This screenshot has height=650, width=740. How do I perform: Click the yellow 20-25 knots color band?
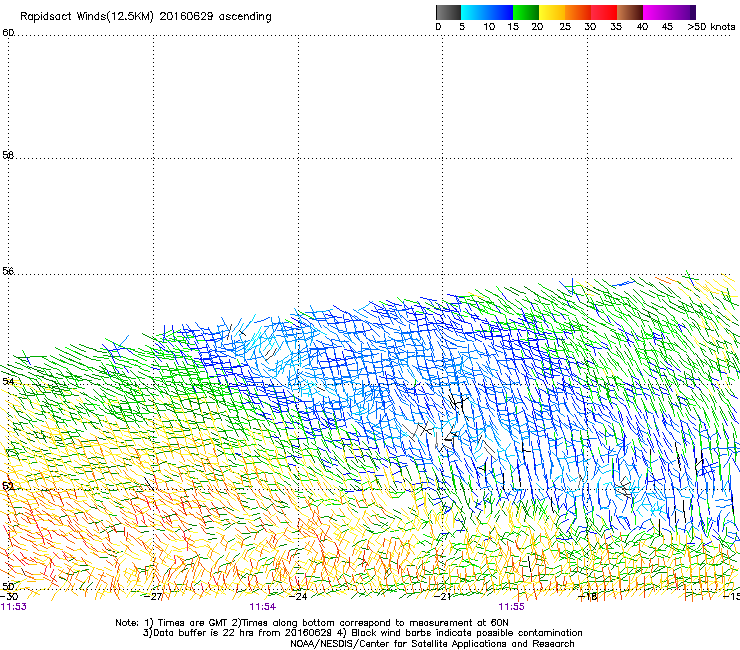point(552,12)
